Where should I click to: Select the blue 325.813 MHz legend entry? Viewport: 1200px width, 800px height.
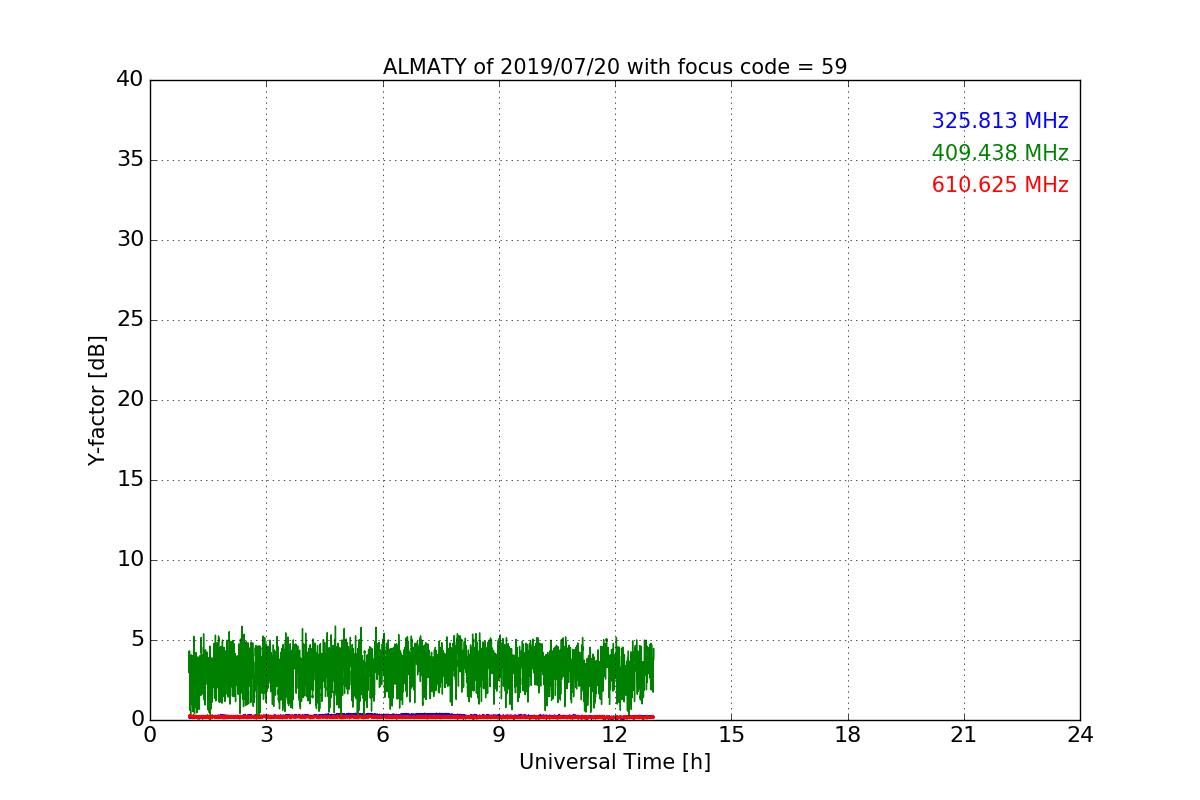1000,121
